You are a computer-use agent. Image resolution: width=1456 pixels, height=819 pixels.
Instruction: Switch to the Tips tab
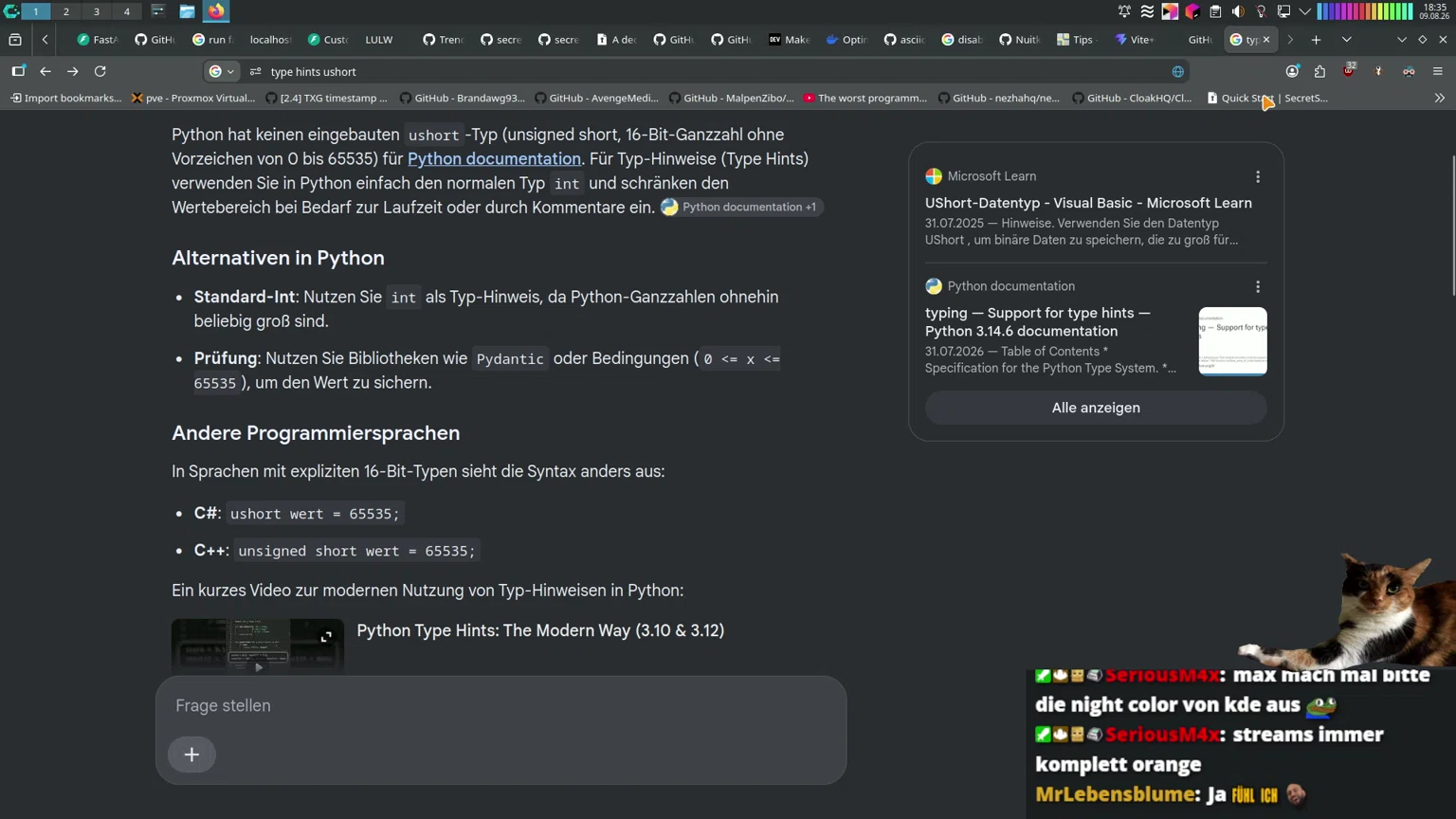click(1076, 40)
